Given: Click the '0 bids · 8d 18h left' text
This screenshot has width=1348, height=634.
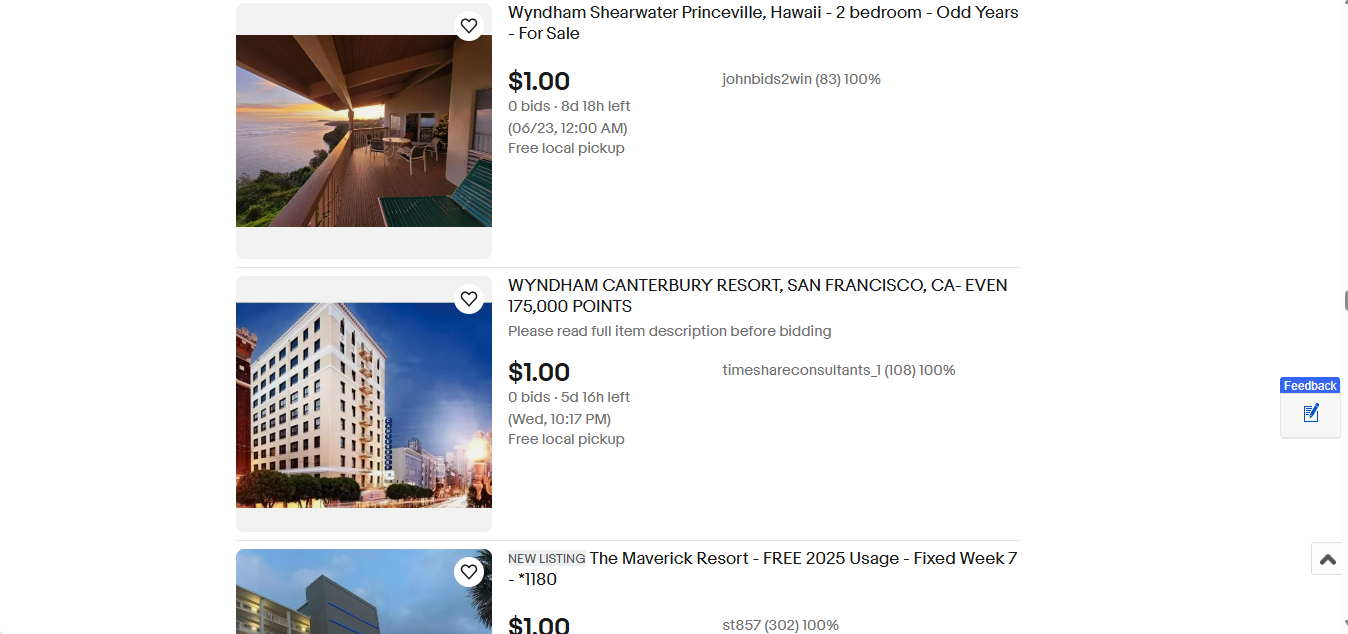Looking at the screenshot, I should 569,106.
